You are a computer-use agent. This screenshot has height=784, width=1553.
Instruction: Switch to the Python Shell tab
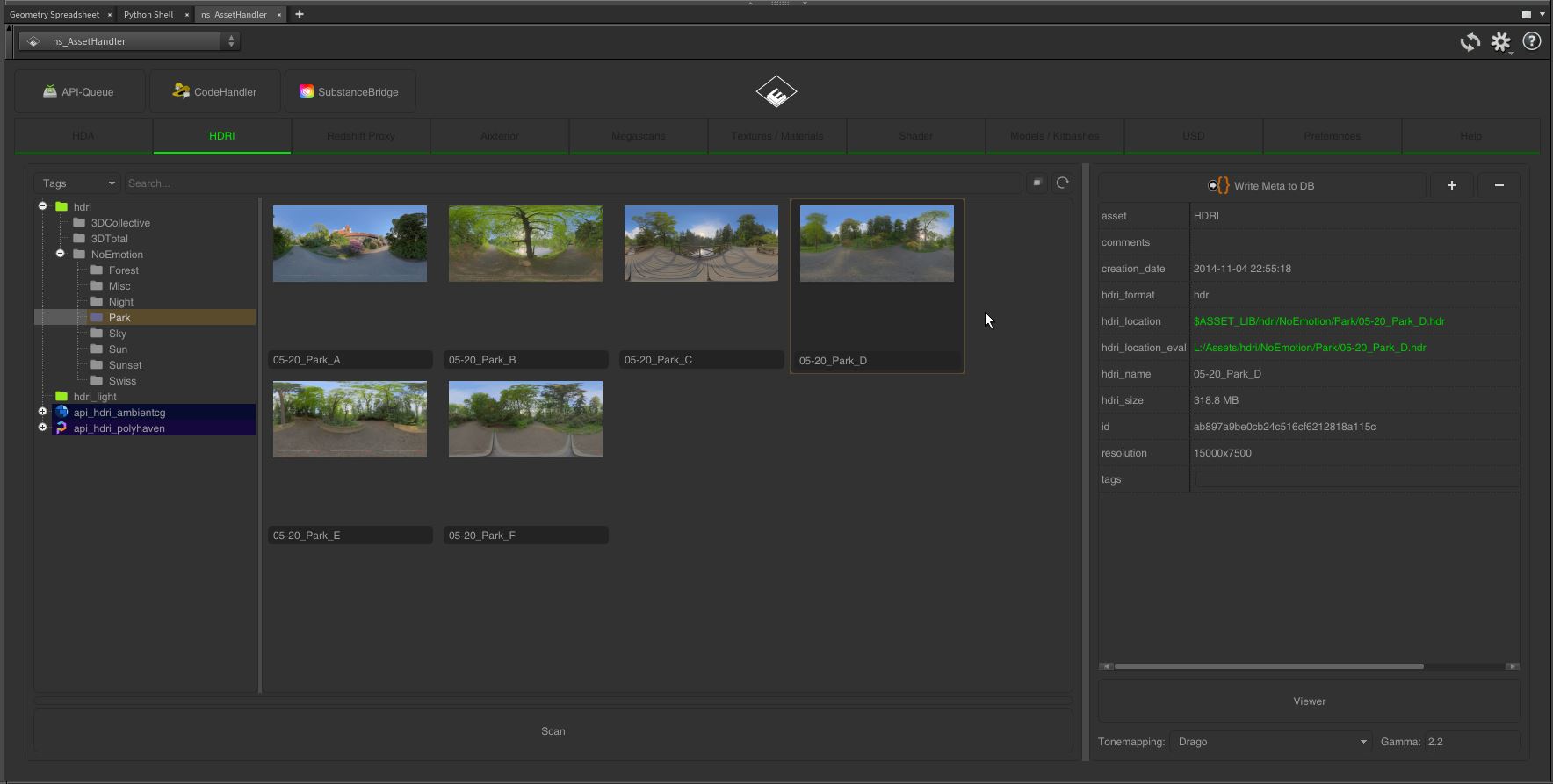click(x=148, y=14)
